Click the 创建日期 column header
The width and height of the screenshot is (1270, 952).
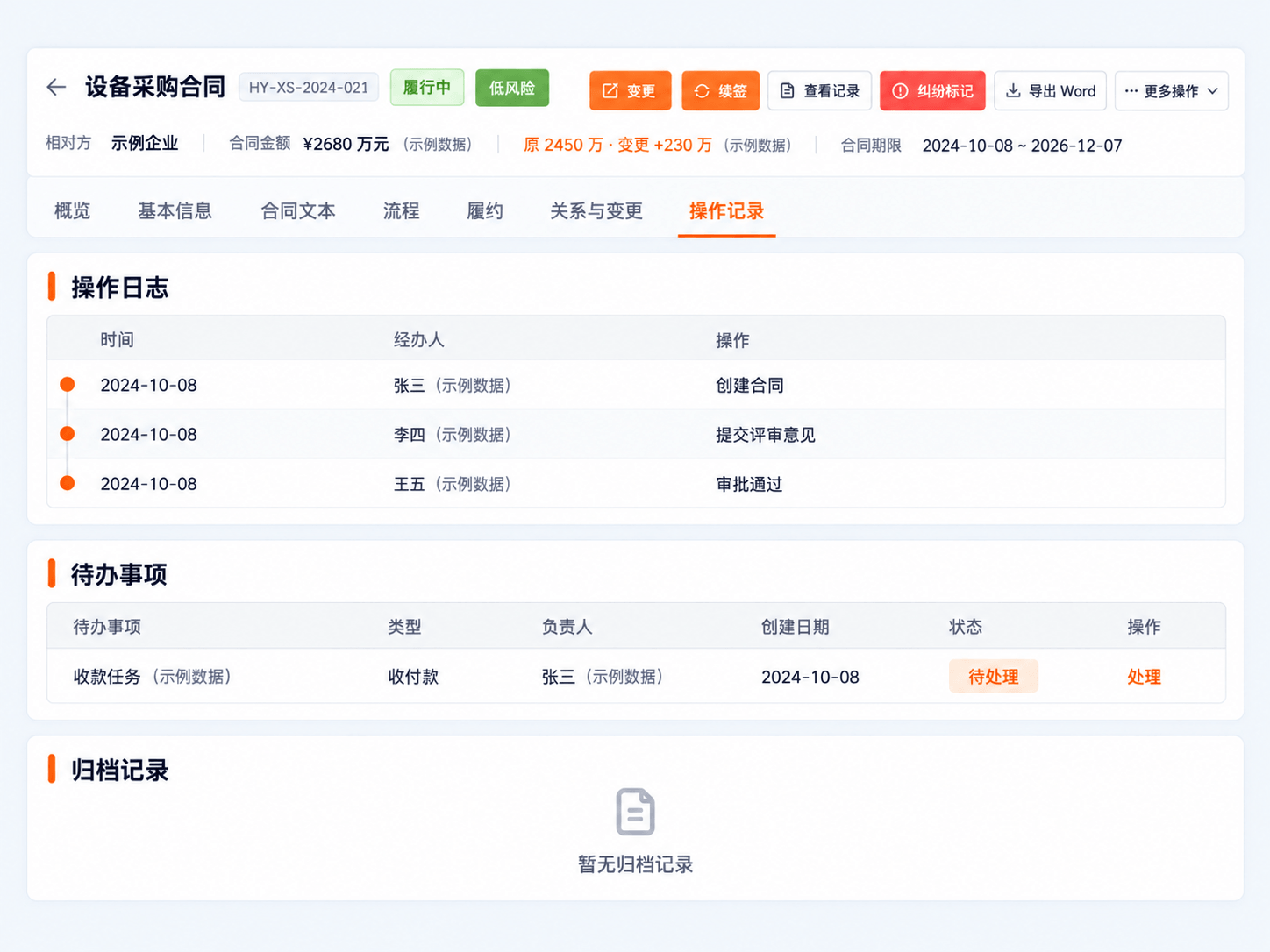point(795,627)
